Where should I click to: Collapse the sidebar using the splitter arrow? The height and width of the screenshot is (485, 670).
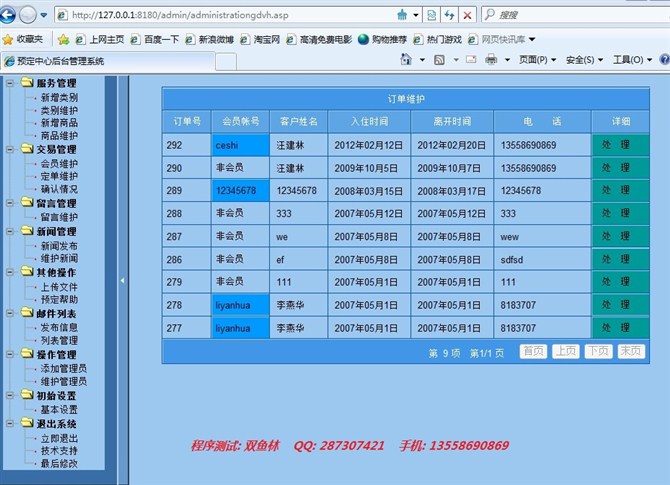(122, 281)
